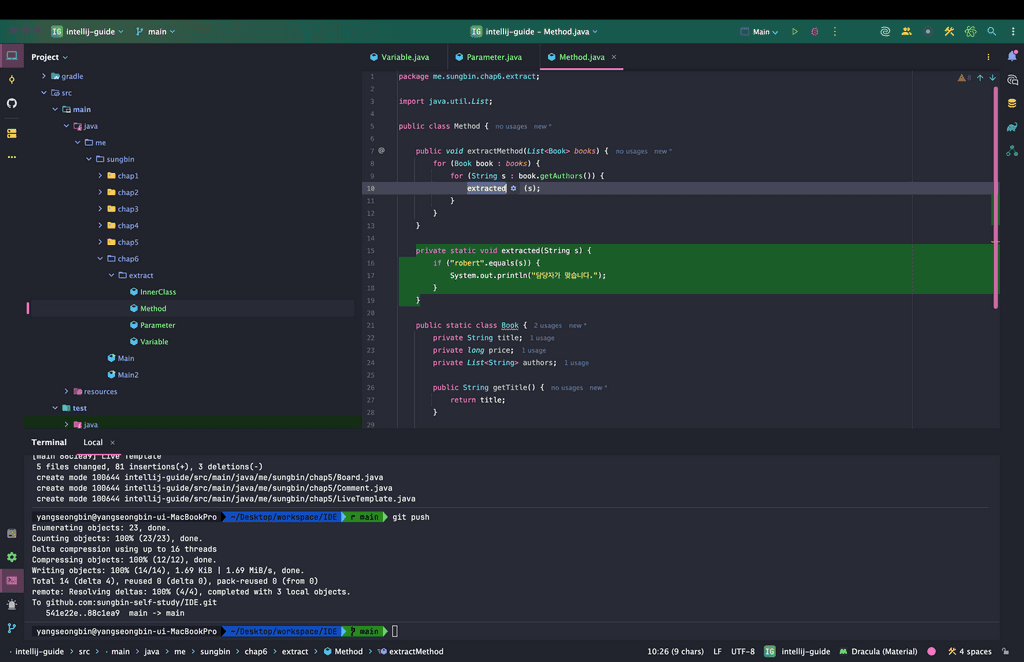Open the Commit tool window icon
Screen dimensions: 1024x662
click(x=12, y=80)
